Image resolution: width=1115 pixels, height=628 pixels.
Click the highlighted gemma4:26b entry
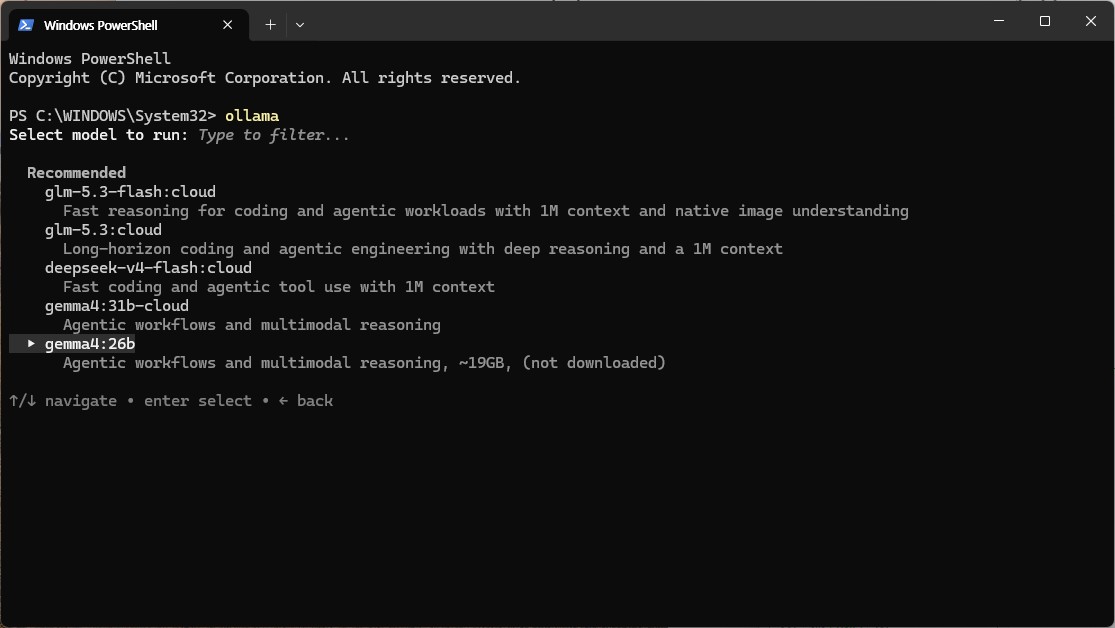[x=90, y=344]
